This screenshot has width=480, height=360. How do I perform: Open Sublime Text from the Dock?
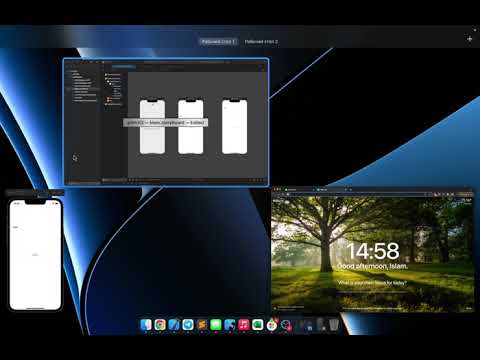click(202, 324)
